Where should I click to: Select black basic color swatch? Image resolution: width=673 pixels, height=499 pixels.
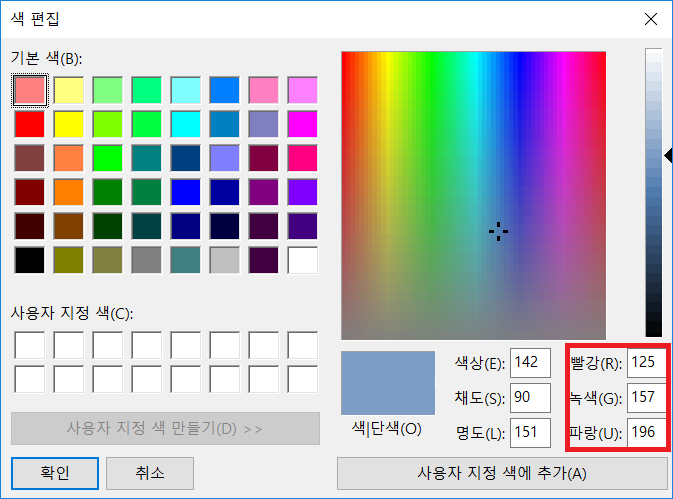(30, 260)
